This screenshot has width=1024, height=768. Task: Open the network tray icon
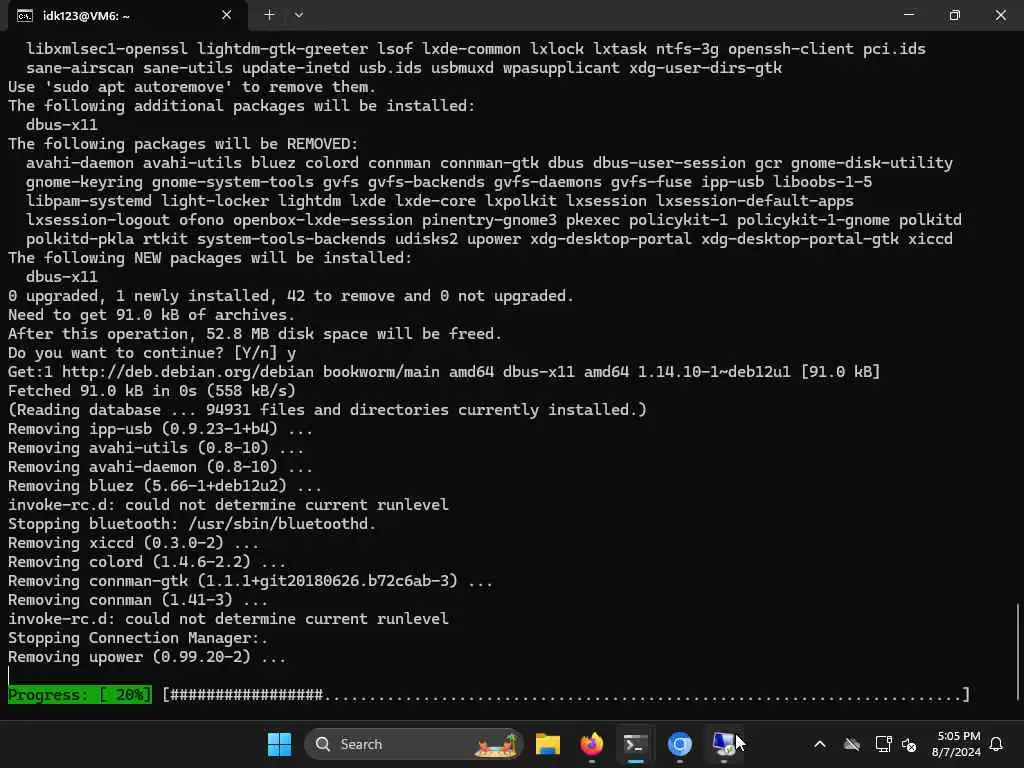[x=884, y=744]
